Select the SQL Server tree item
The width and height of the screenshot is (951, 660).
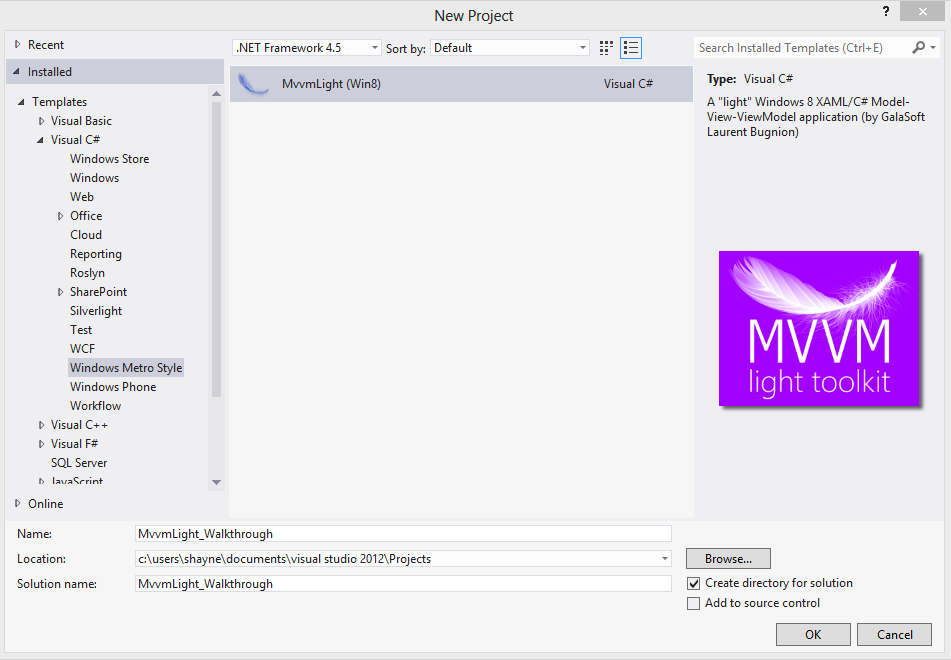point(79,463)
